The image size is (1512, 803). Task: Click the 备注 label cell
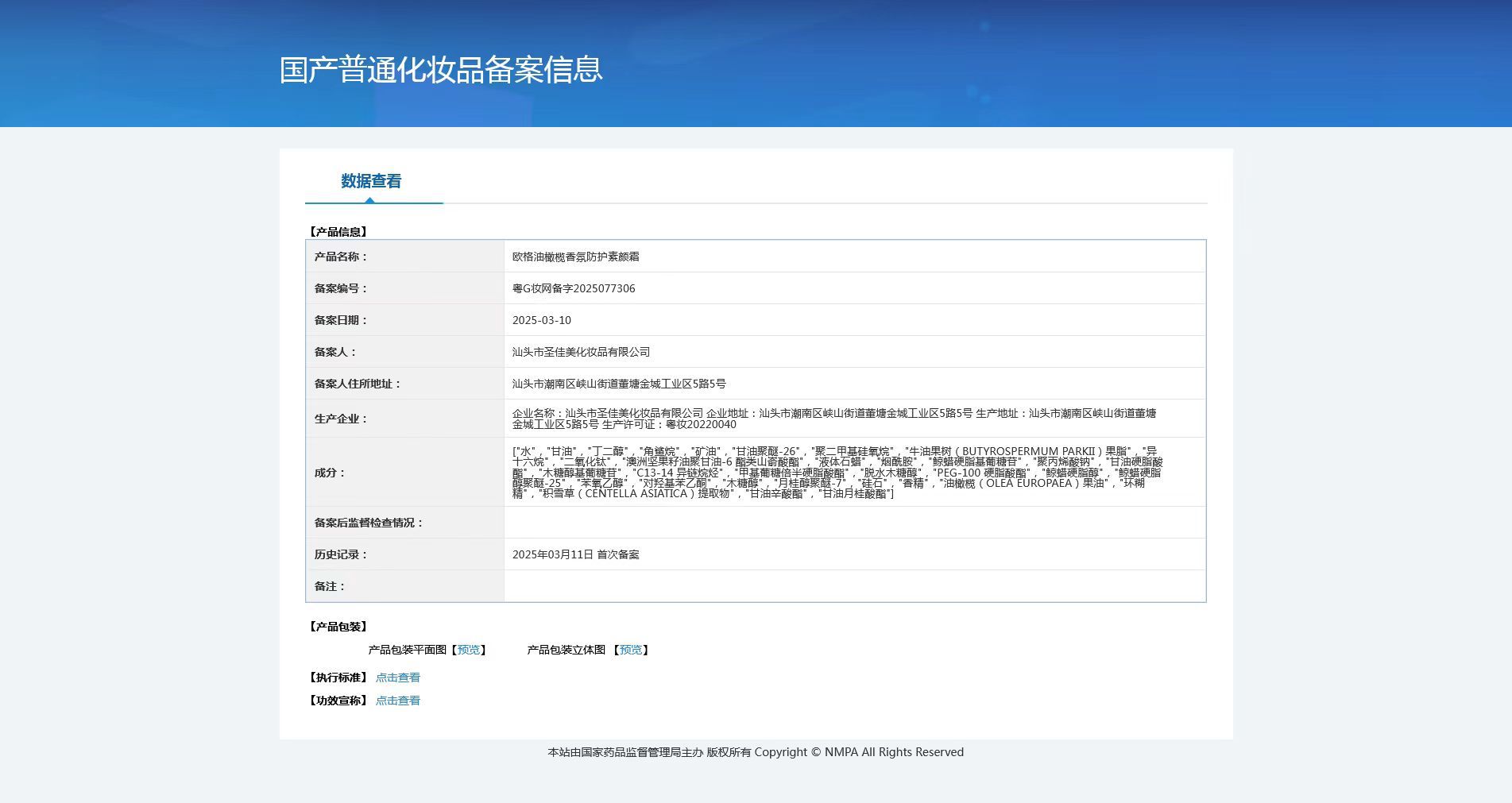[x=405, y=586]
